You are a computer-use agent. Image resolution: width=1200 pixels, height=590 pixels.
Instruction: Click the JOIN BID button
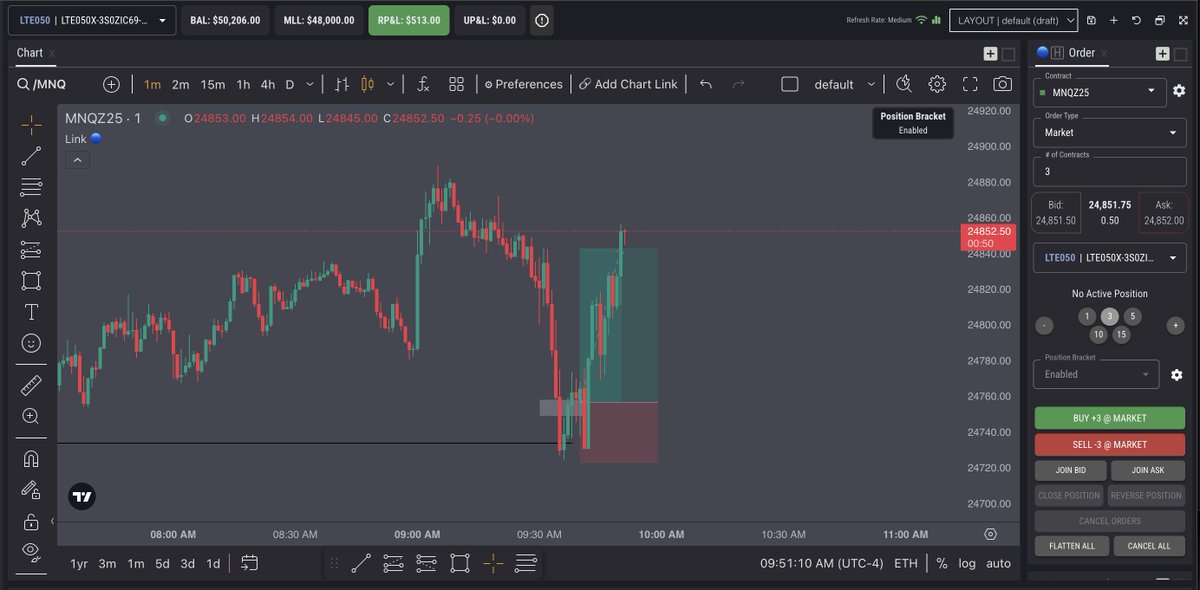point(1071,470)
